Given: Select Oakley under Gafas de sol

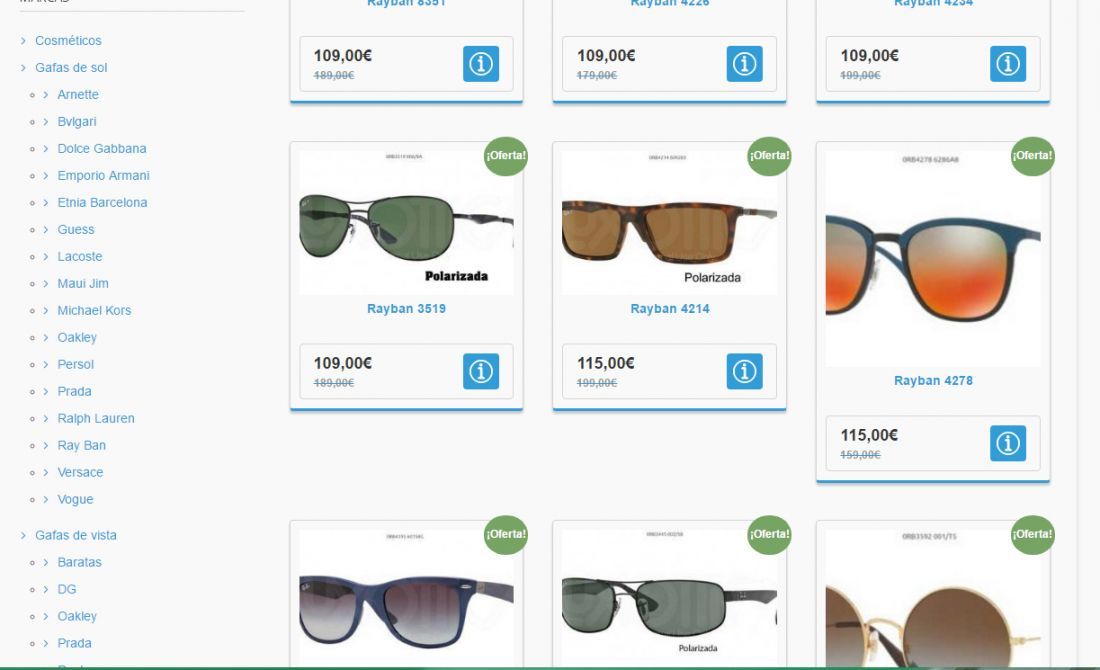Looking at the screenshot, I should point(77,337).
